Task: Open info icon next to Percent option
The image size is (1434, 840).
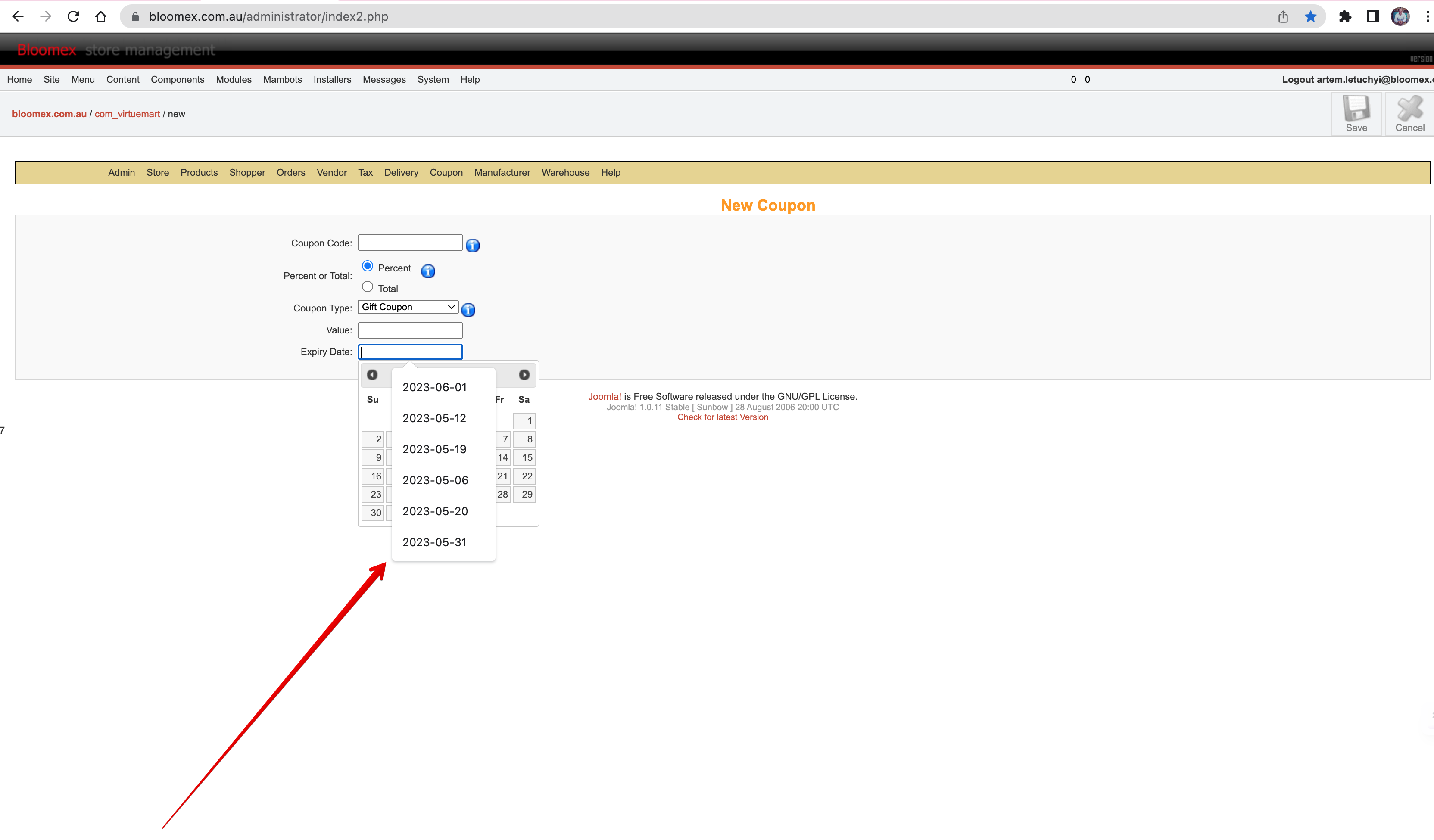Action: click(428, 271)
